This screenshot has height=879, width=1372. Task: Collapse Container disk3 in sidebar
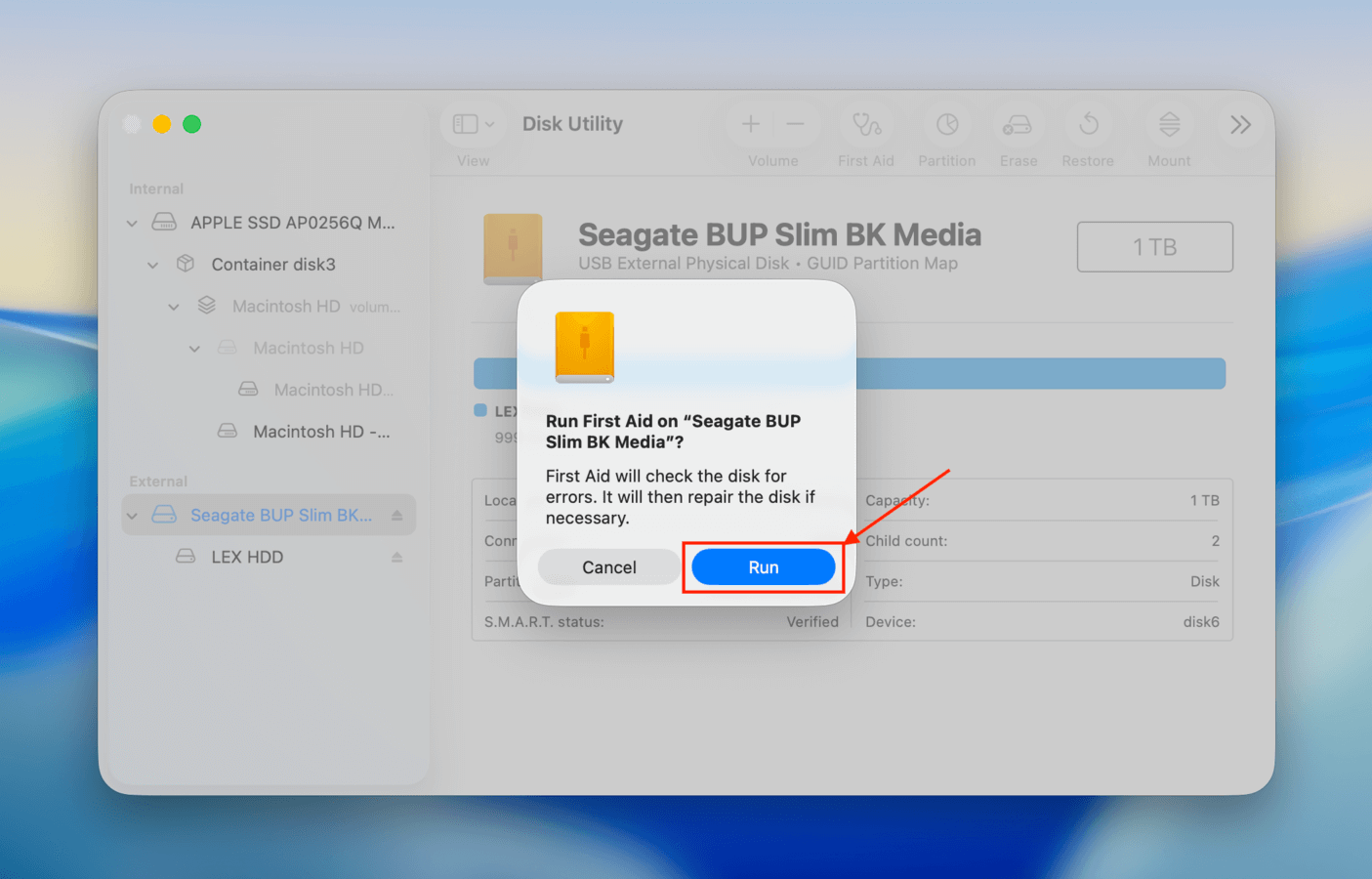tap(152, 264)
